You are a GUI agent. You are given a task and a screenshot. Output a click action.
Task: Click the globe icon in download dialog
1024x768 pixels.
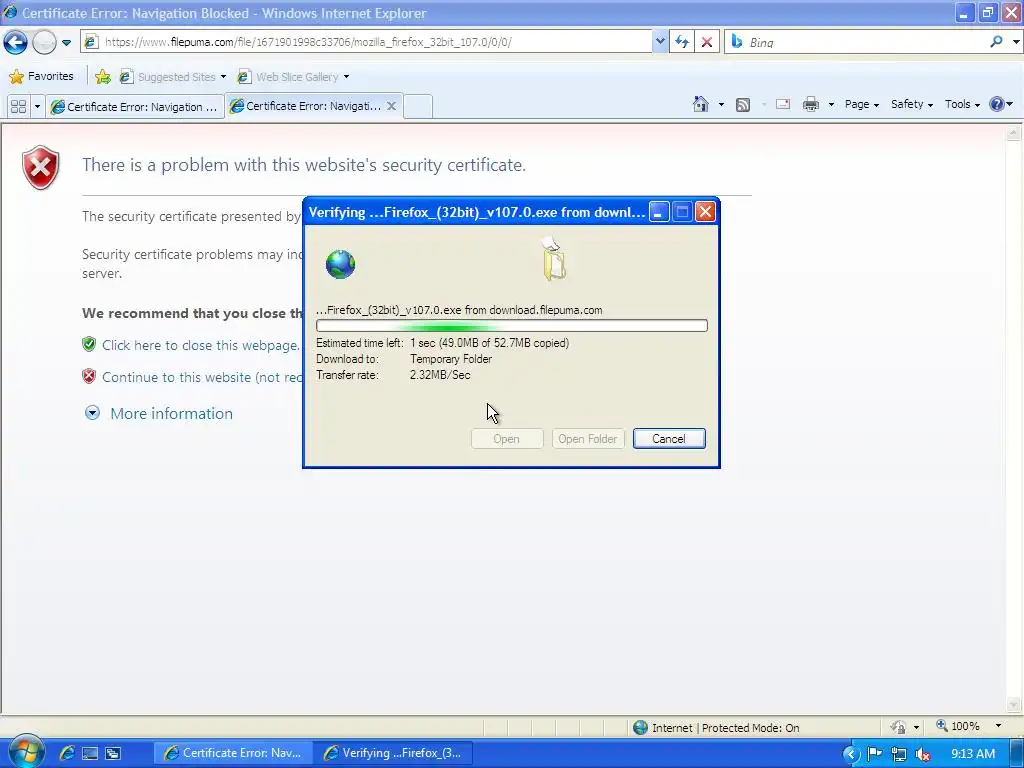coord(340,264)
